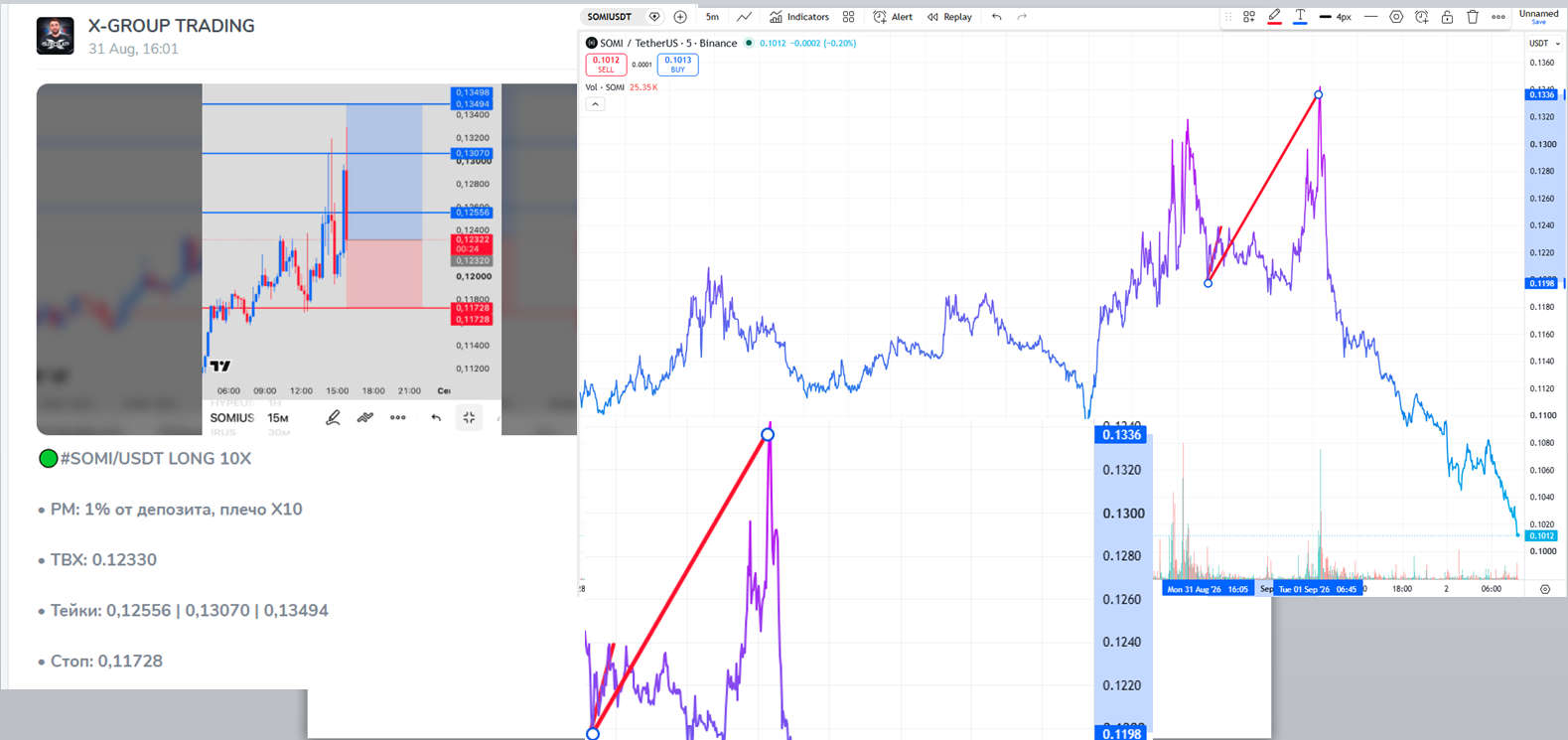Screen dimensions: 1568x740
Task: Click the green market status dot
Action: tap(749, 44)
